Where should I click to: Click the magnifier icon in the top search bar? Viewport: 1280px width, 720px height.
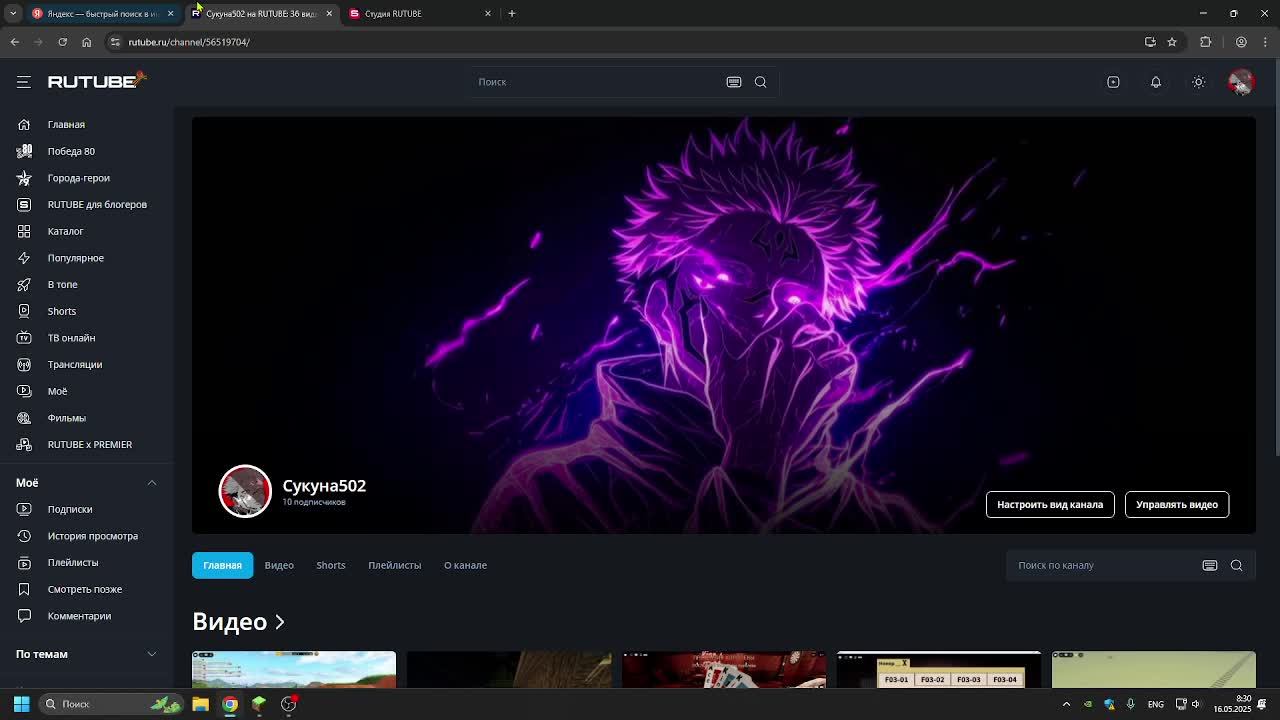761,82
